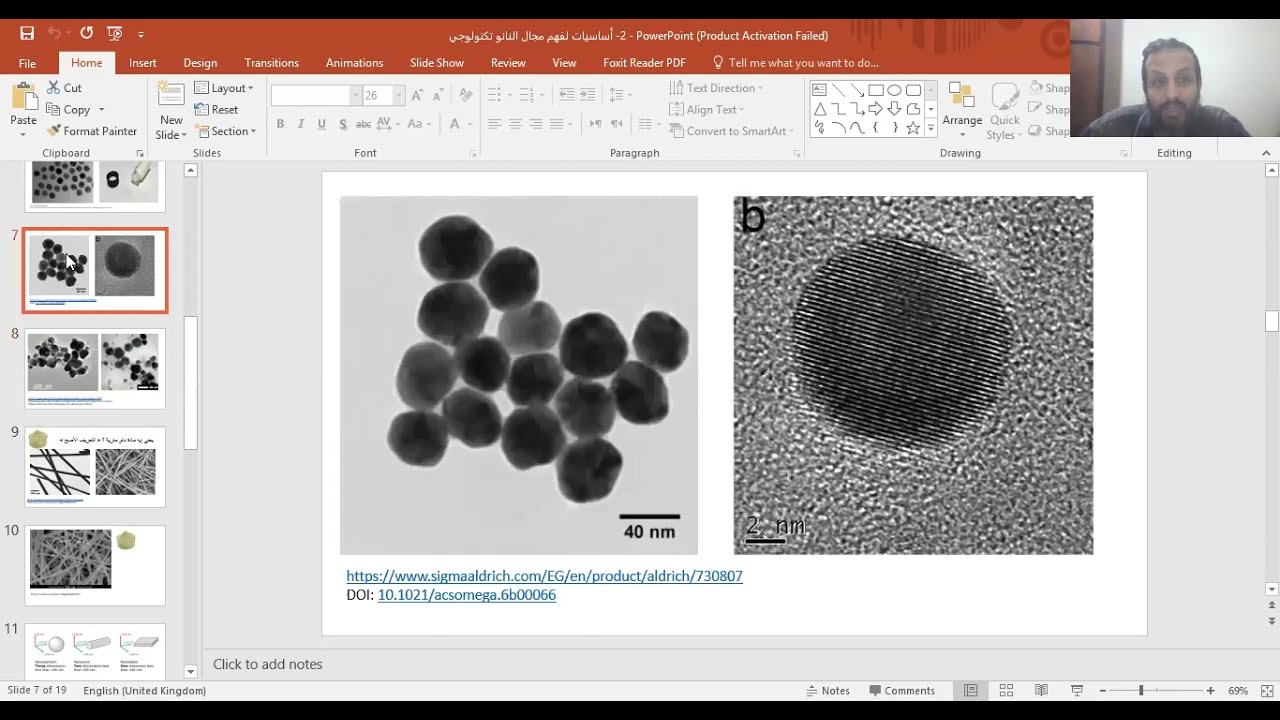This screenshot has width=1280, height=720.
Task: Switch to Slide Sorter view in the status bar
Action: [1006, 691]
